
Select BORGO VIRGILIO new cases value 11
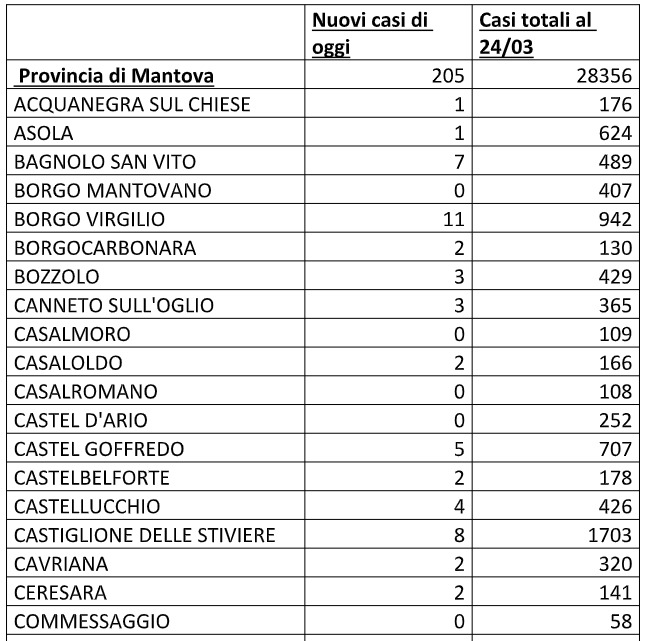pos(454,219)
